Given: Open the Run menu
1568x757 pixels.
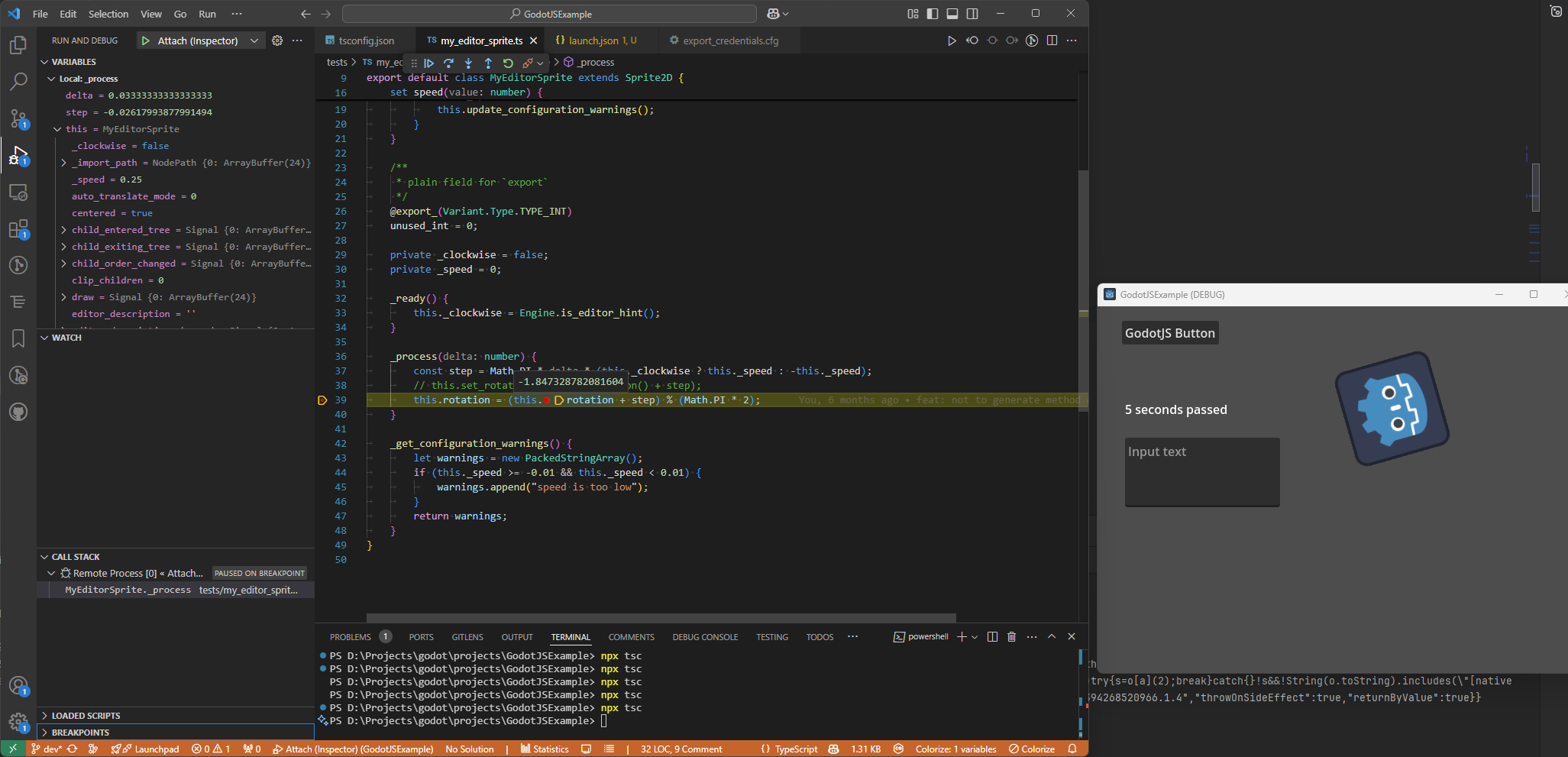Looking at the screenshot, I should pos(207,14).
